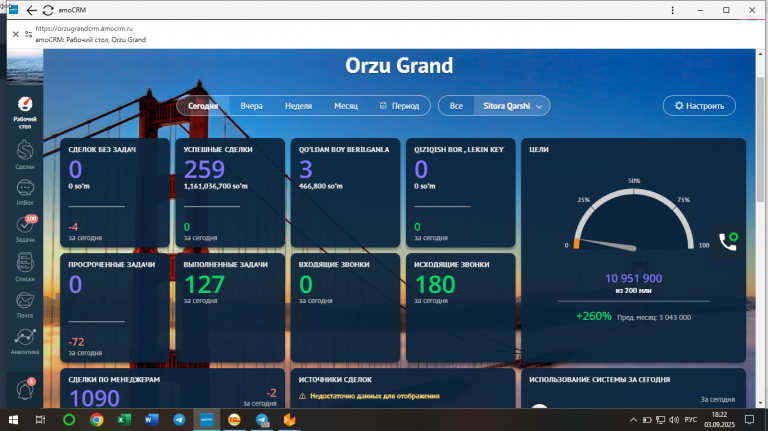This screenshot has height=431, width=768.
Task: Click the page reload icon
Action: (x=48, y=10)
